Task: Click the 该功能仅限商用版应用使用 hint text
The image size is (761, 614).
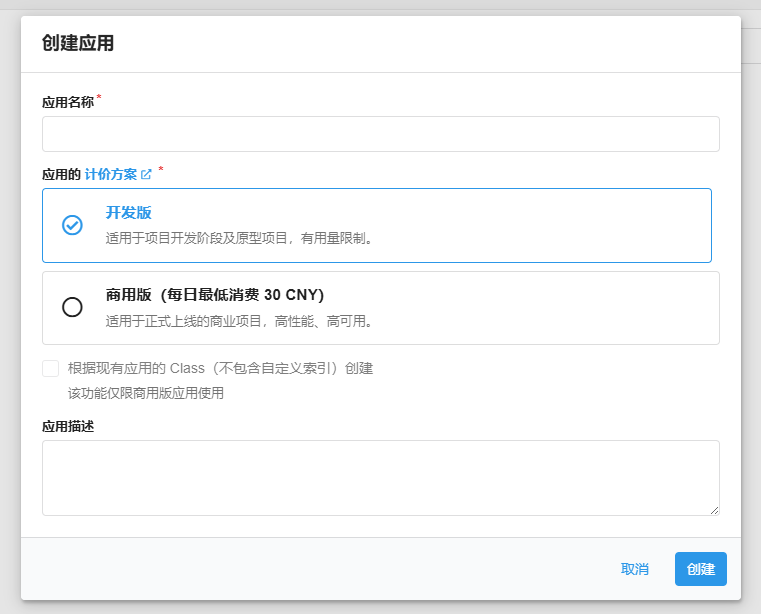Action: pyautogui.click(x=146, y=393)
